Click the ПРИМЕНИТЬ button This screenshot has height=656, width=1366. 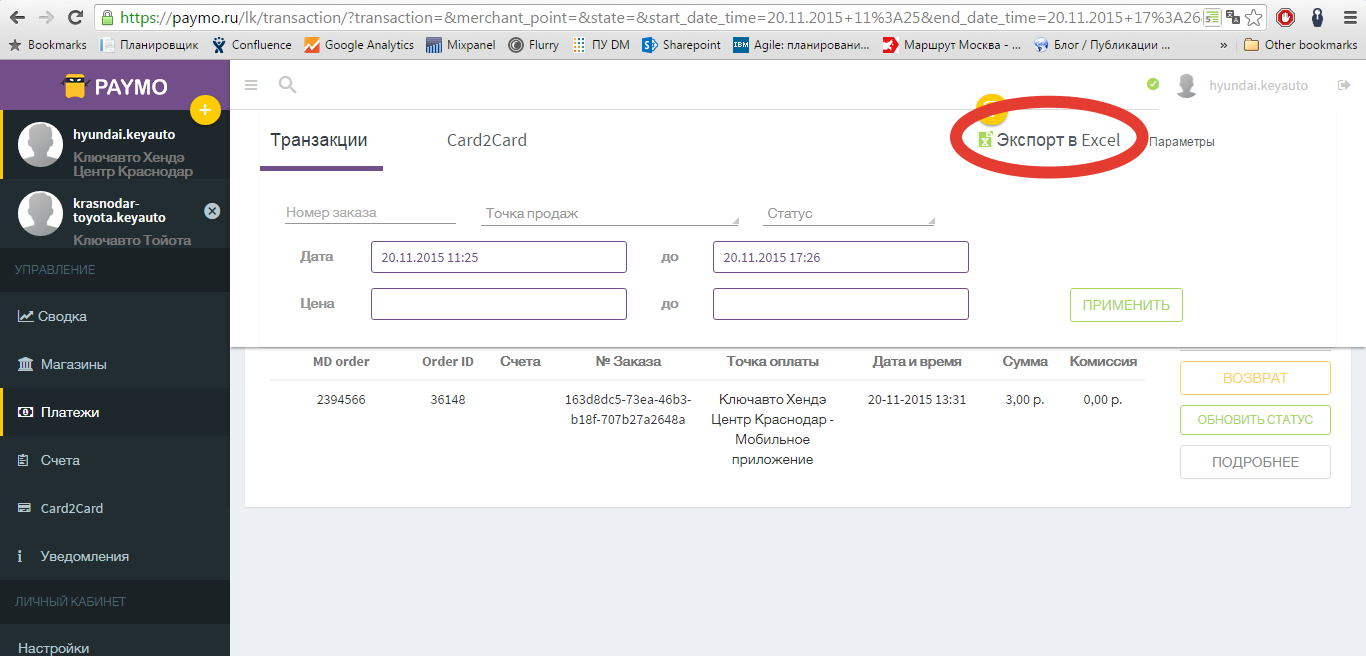[1126, 305]
